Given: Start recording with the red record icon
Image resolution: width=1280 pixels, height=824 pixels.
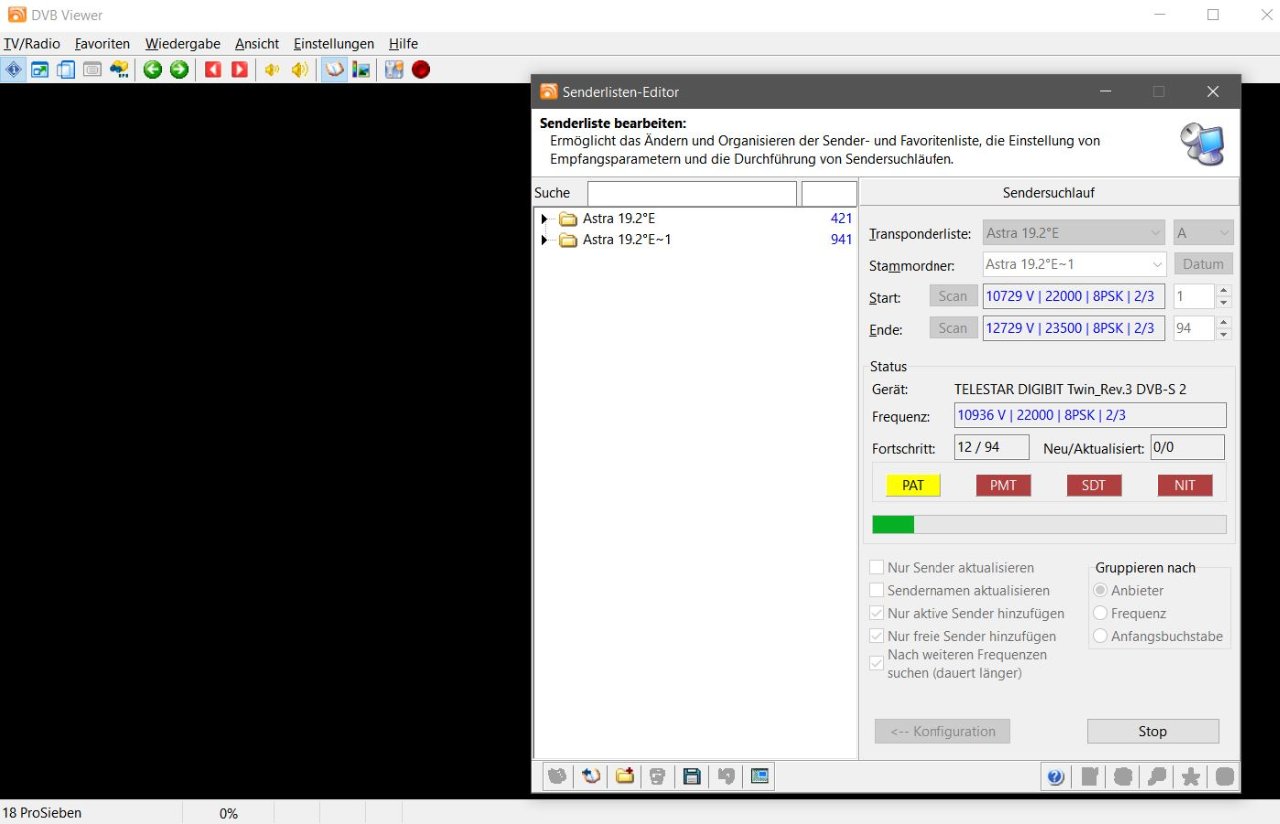Looking at the screenshot, I should 421,70.
